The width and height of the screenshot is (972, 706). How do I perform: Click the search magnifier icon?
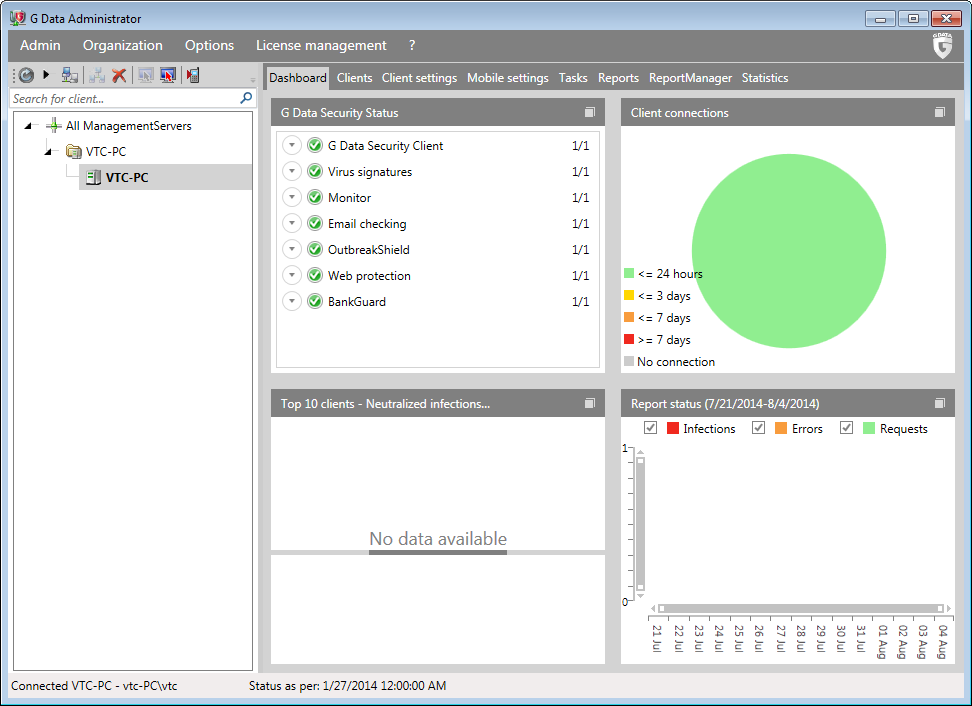(246, 98)
